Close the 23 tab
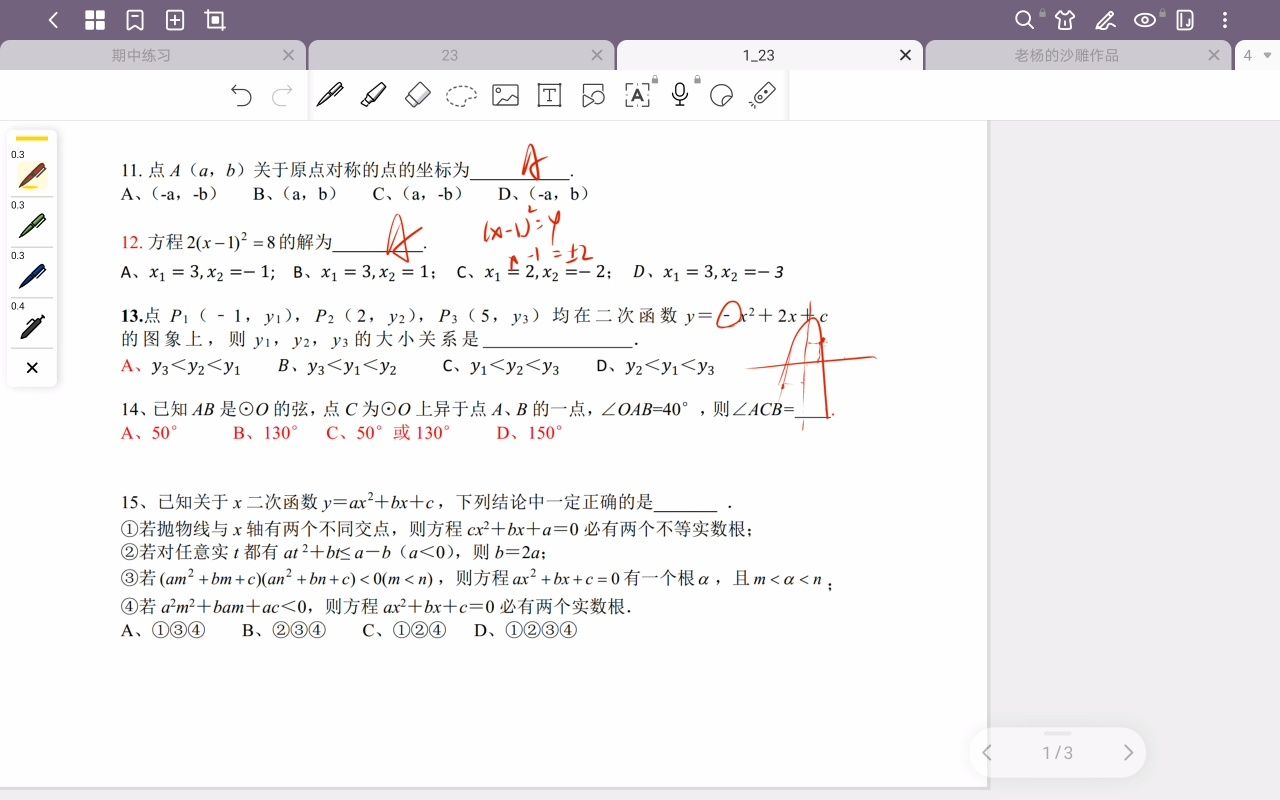The width and height of the screenshot is (1280, 800). (597, 56)
